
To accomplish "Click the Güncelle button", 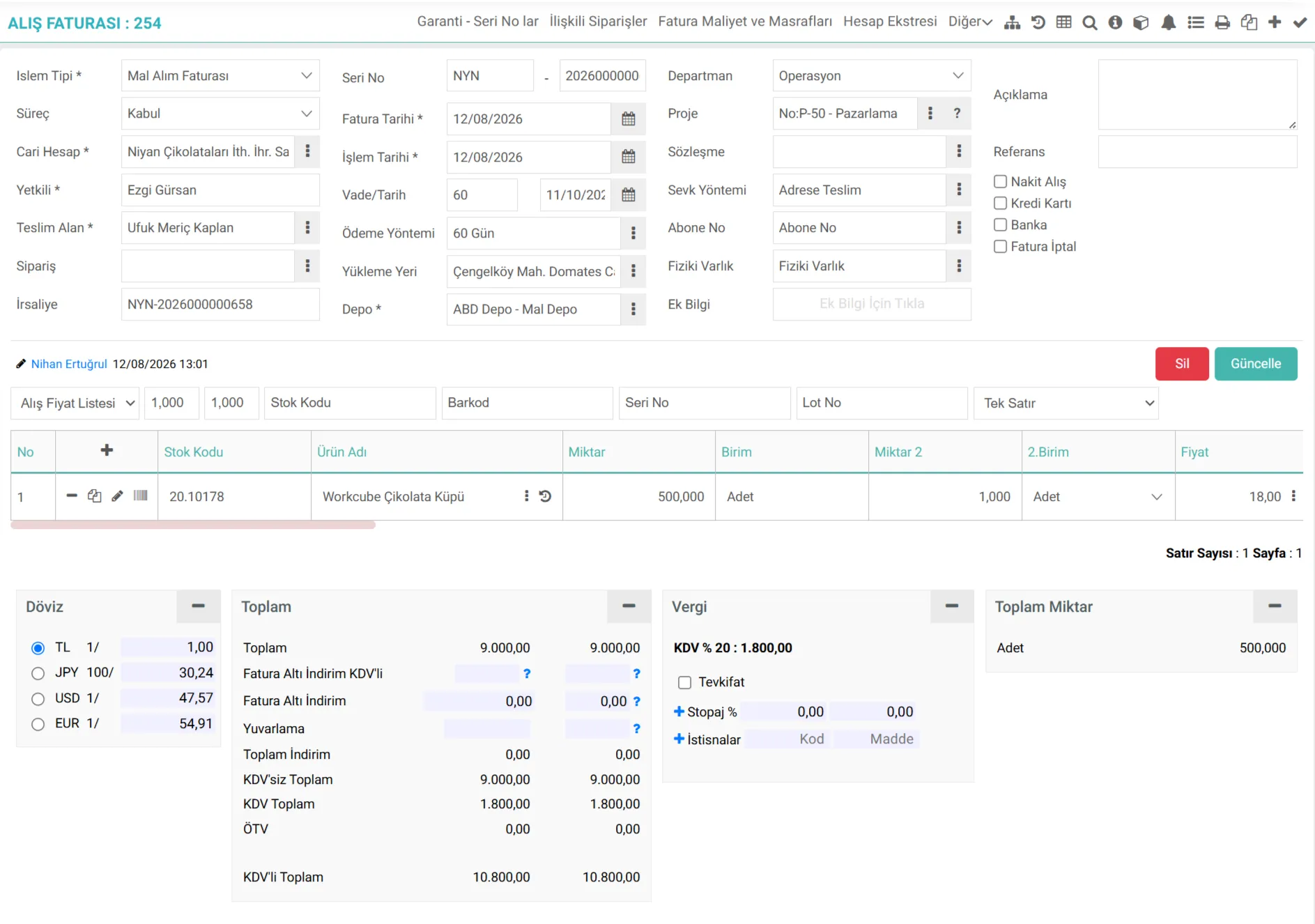I will point(1256,364).
